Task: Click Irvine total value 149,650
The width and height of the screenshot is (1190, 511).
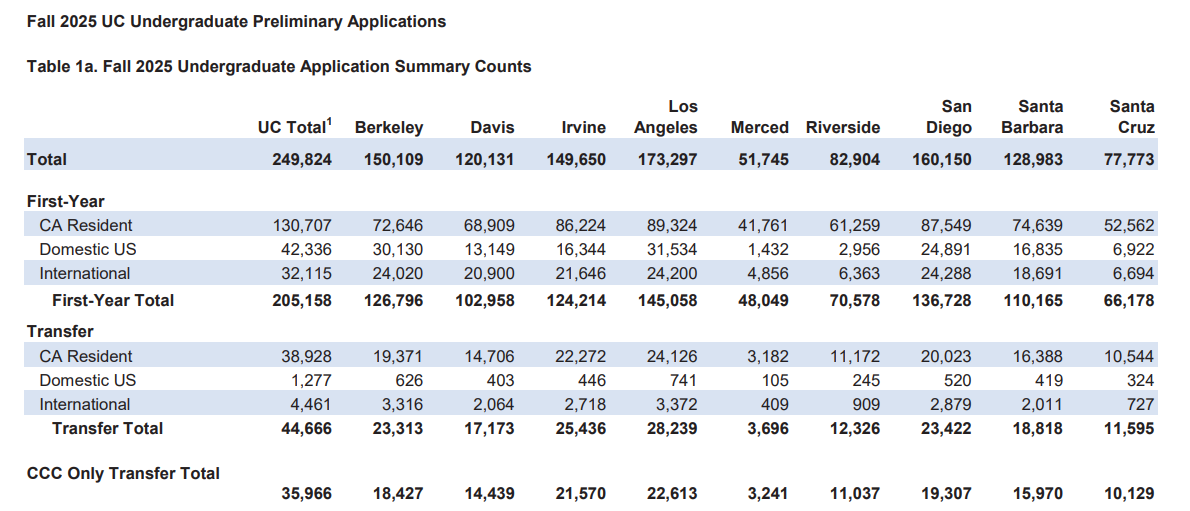Action: coord(577,159)
